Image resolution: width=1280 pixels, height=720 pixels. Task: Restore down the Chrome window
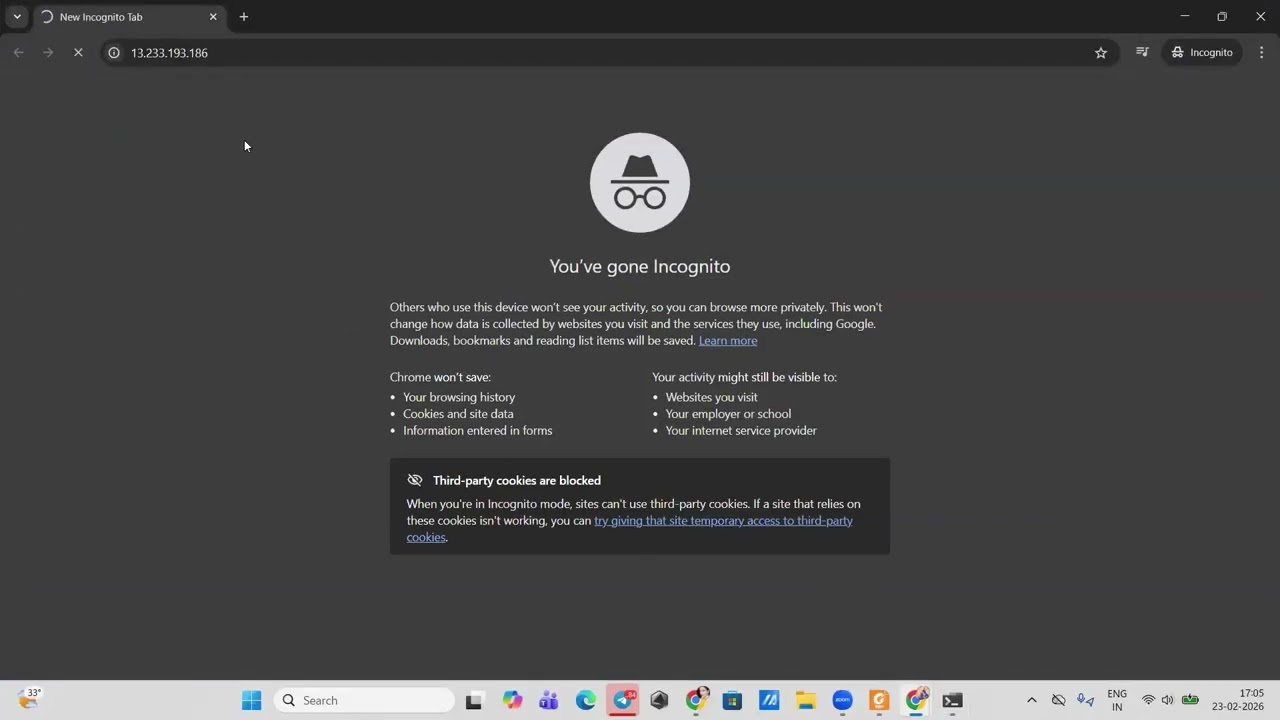click(1222, 17)
